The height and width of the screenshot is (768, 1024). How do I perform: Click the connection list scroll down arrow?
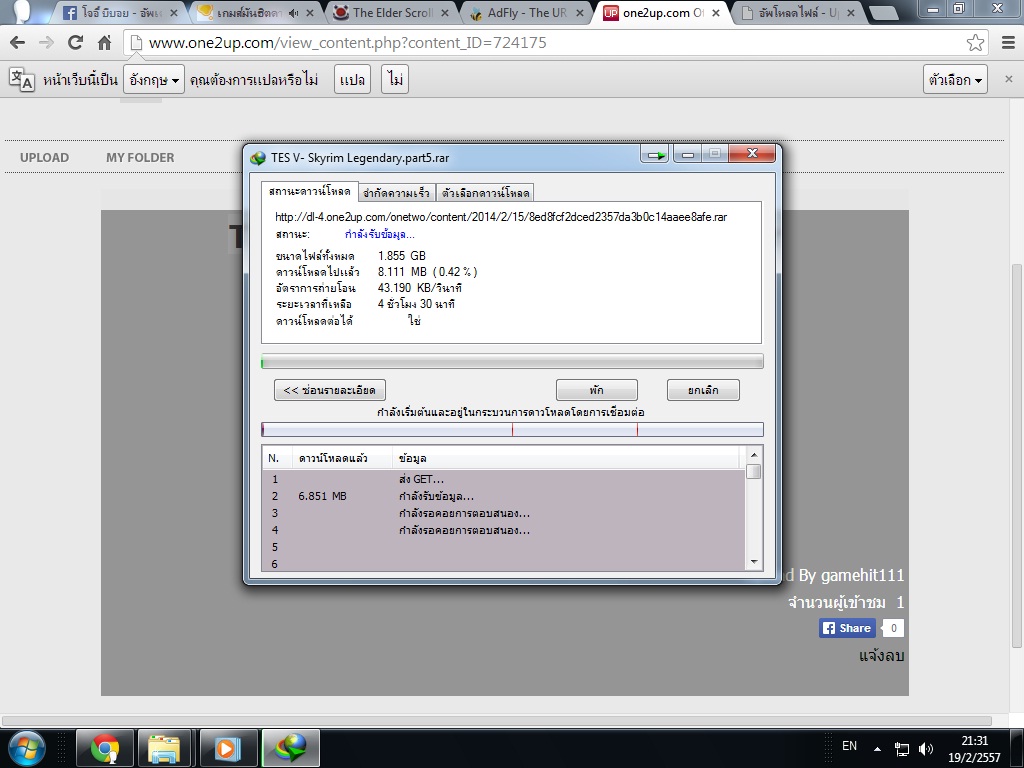(x=754, y=562)
